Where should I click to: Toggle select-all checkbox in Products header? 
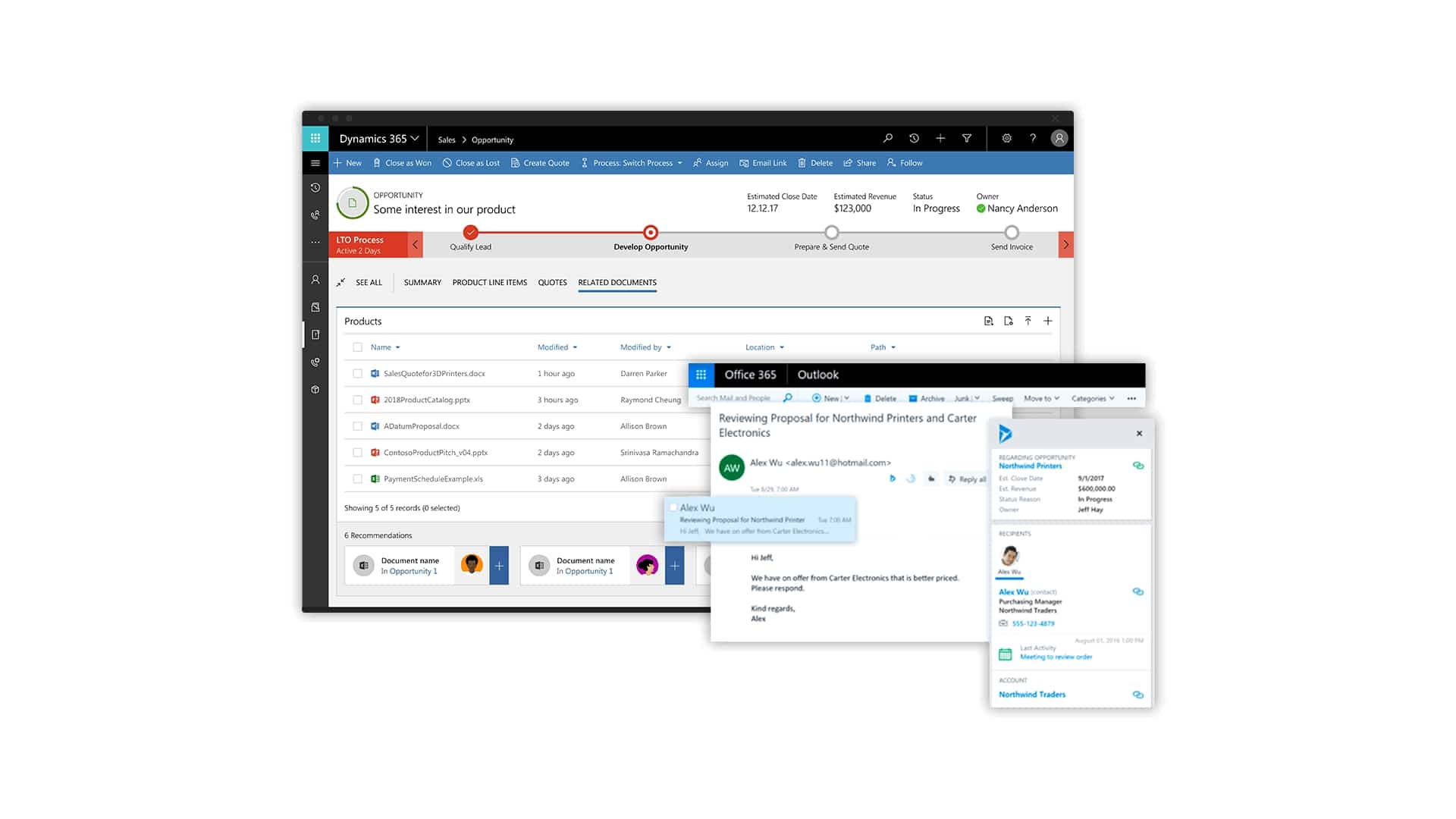[x=357, y=347]
